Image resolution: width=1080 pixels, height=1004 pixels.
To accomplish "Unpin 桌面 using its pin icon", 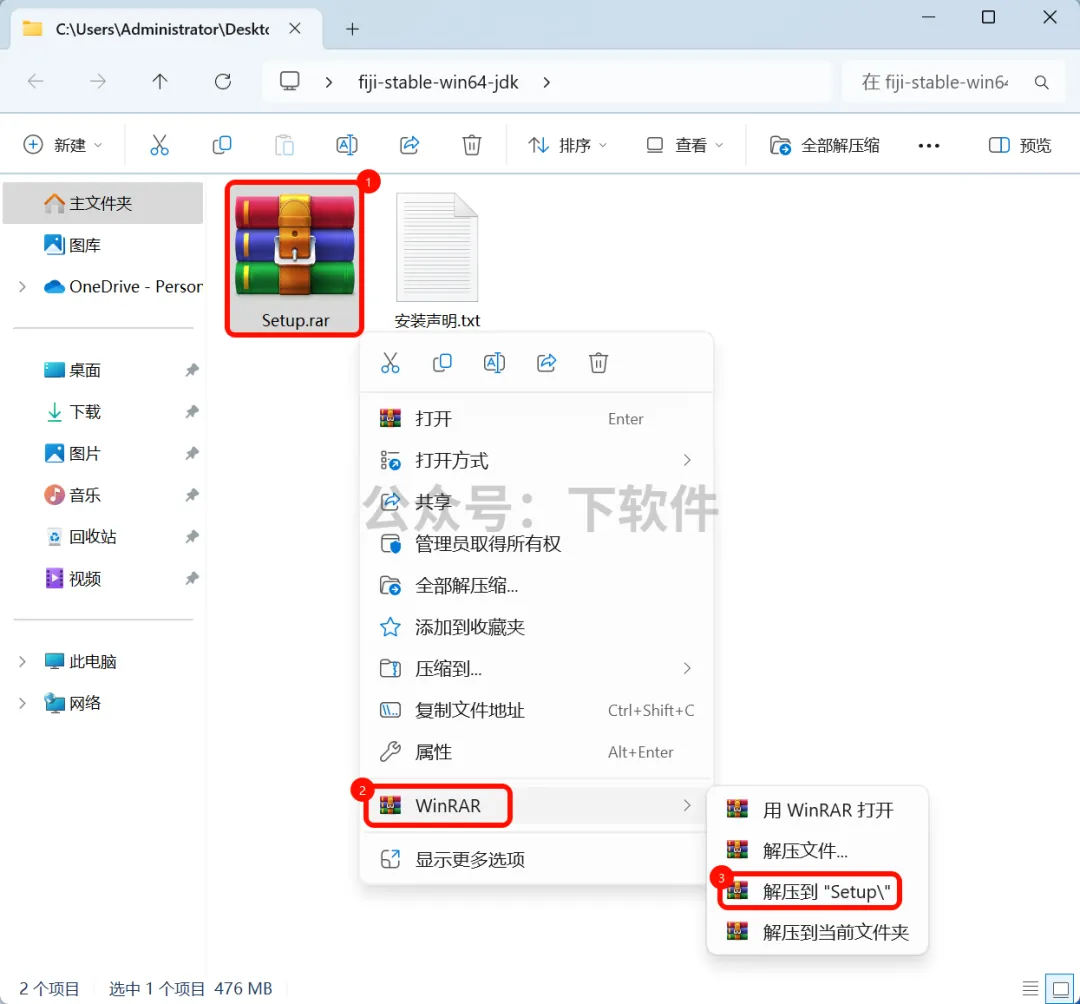I will [x=191, y=370].
